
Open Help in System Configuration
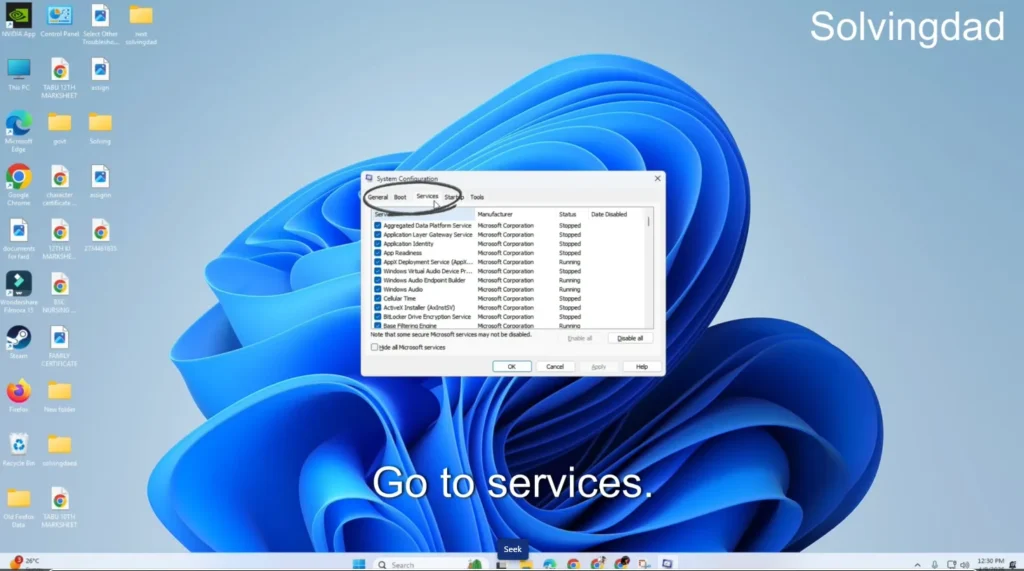point(641,367)
